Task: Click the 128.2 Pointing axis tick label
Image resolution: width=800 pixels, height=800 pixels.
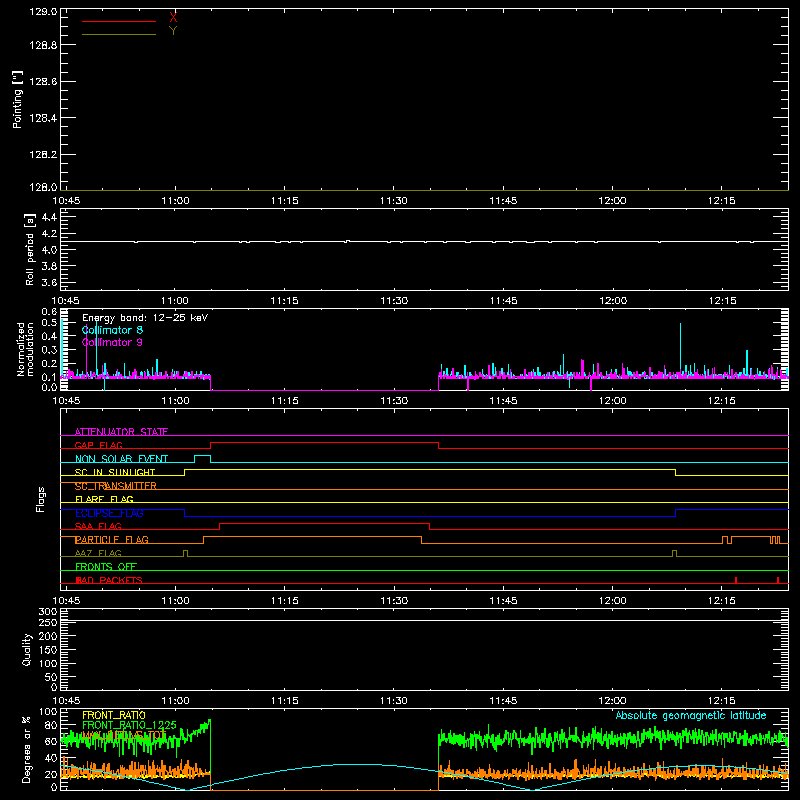Action: pos(43,155)
